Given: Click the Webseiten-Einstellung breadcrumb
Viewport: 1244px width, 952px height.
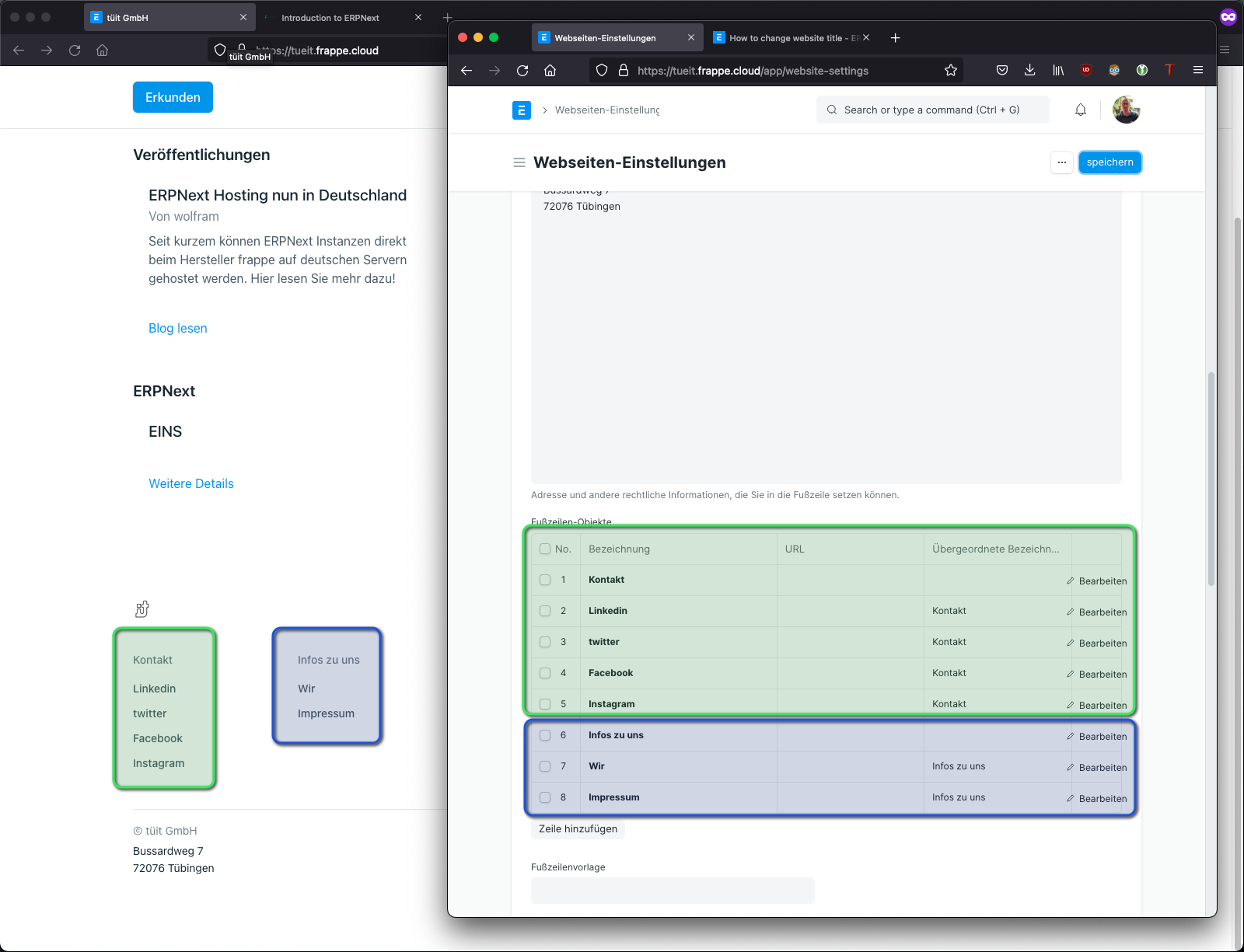Looking at the screenshot, I should pos(607,110).
